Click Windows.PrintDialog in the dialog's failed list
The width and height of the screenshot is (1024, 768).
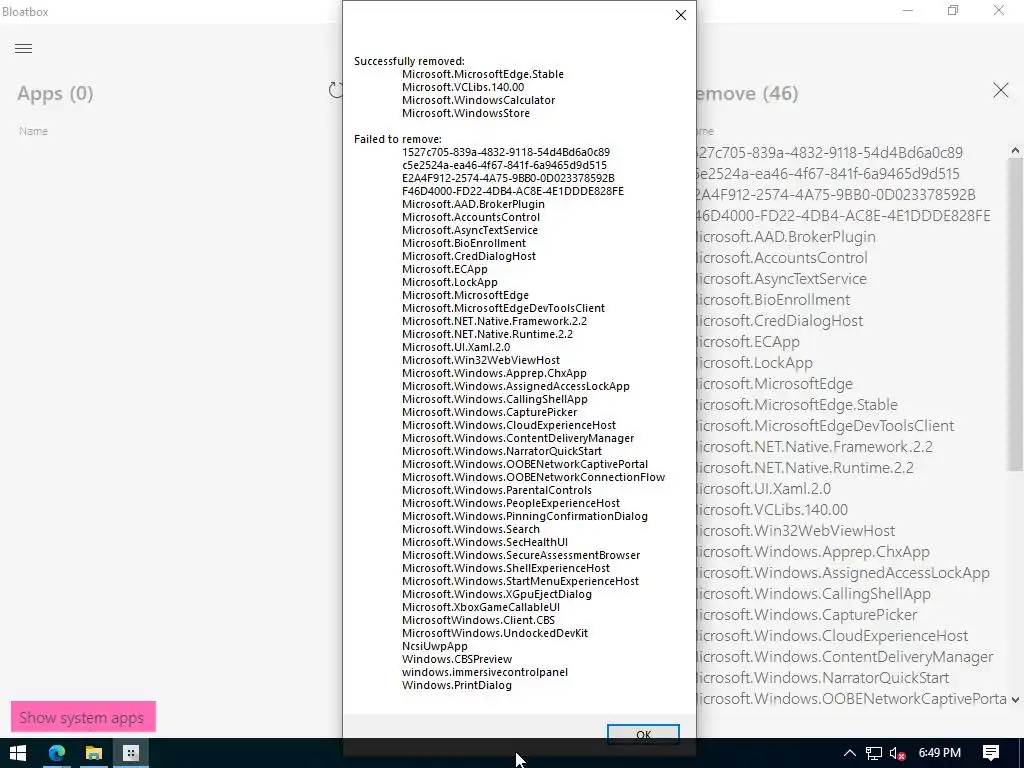click(x=456, y=685)
